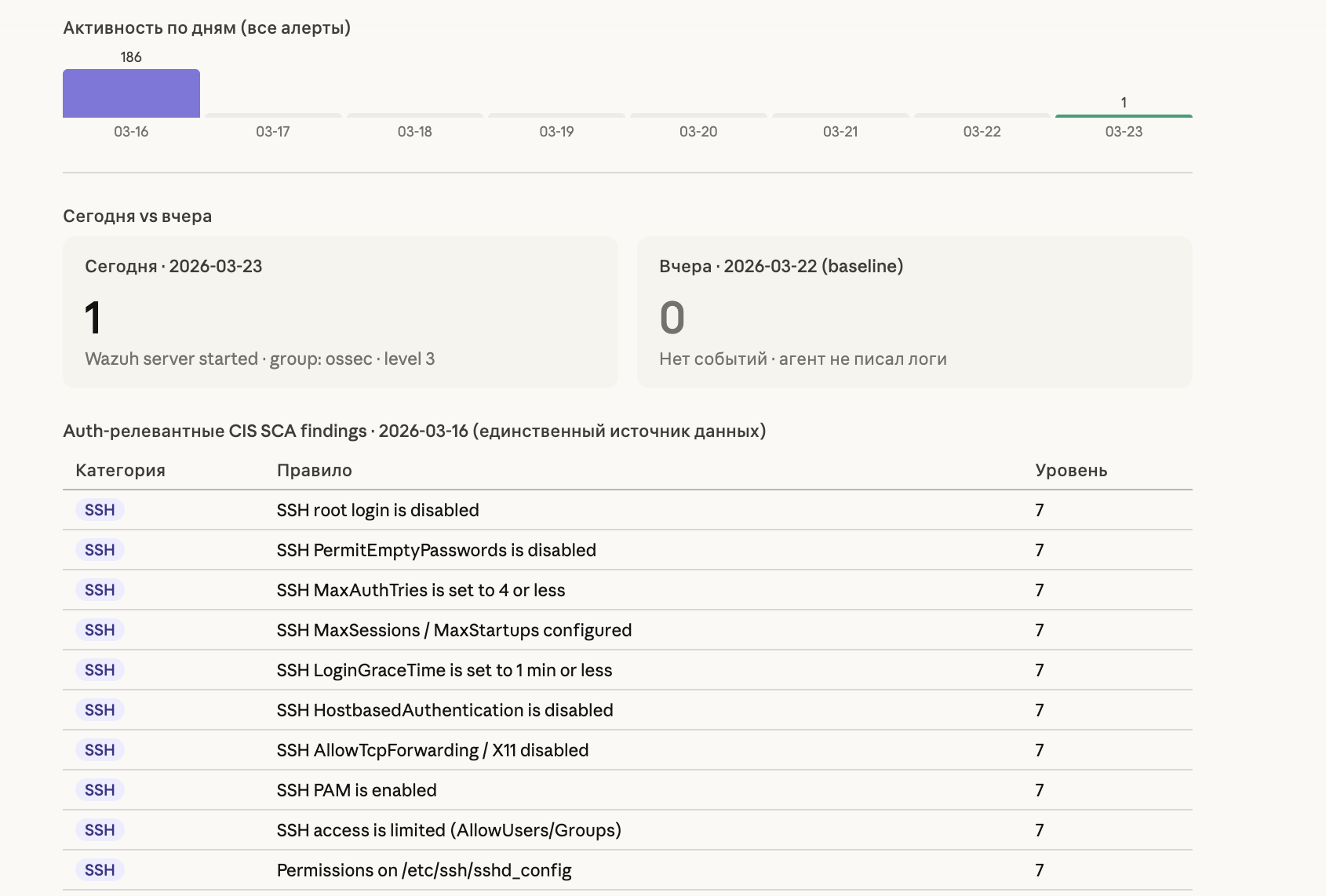Select the SSH HostbasedAuthentication is disabled rule
Screen dimensions: 1326x896
(445, 710)
